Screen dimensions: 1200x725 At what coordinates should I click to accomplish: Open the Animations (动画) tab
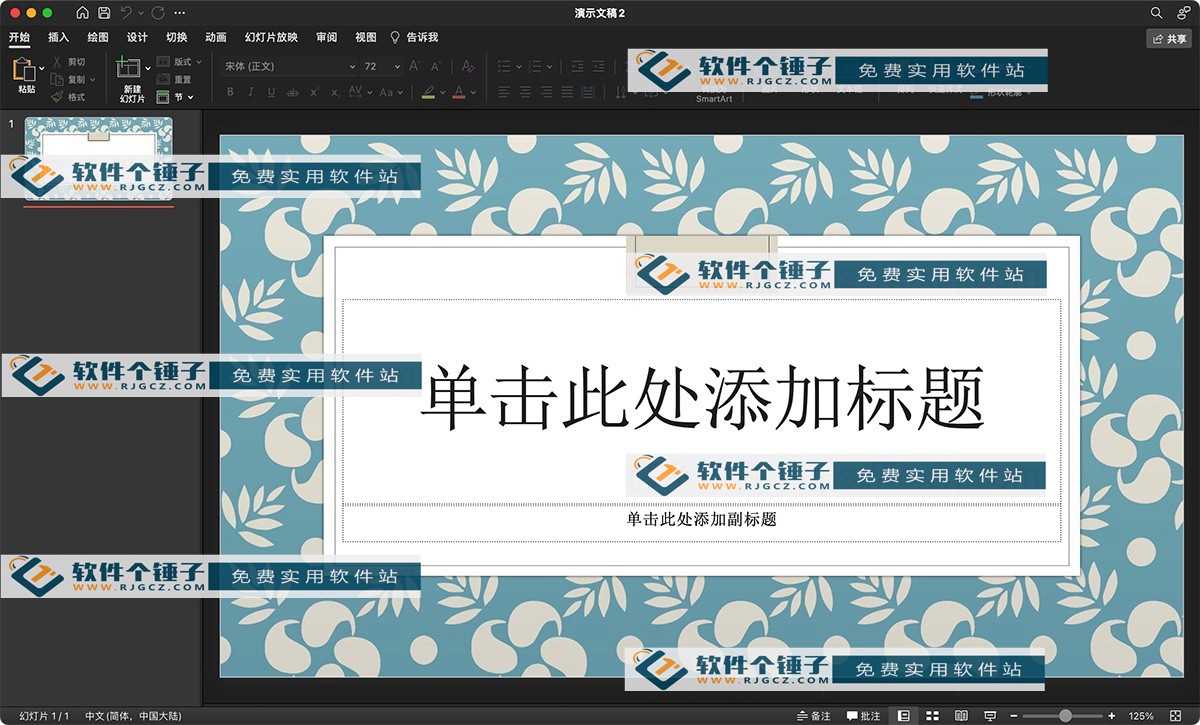pos(216,37)
